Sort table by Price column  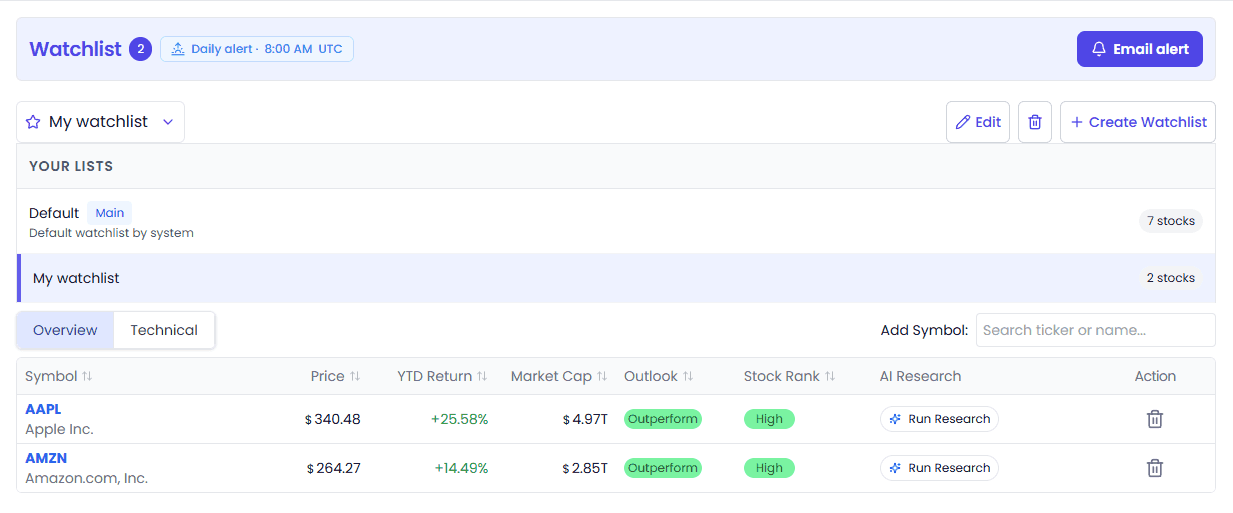tap(335, 376)
